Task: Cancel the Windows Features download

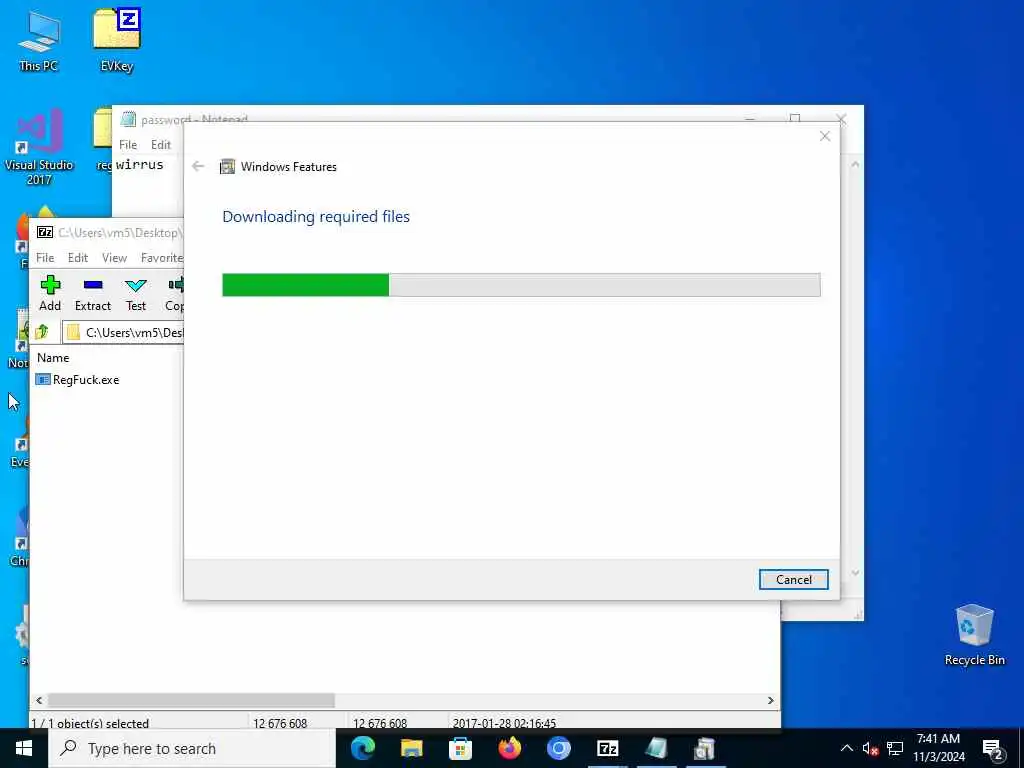Action: pyautogui.click(x=793, y=579)
